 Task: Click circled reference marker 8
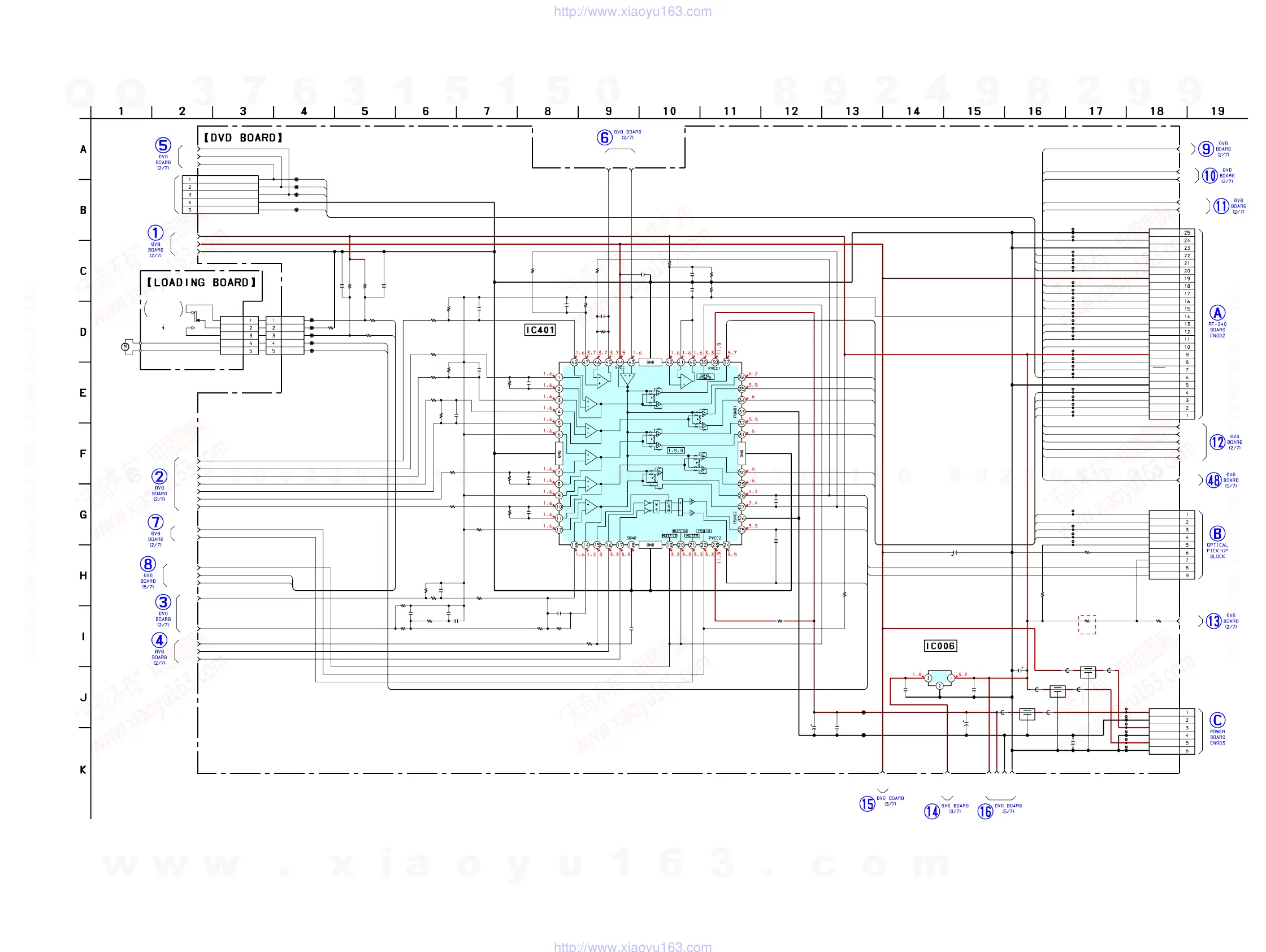tap(148, 564)
